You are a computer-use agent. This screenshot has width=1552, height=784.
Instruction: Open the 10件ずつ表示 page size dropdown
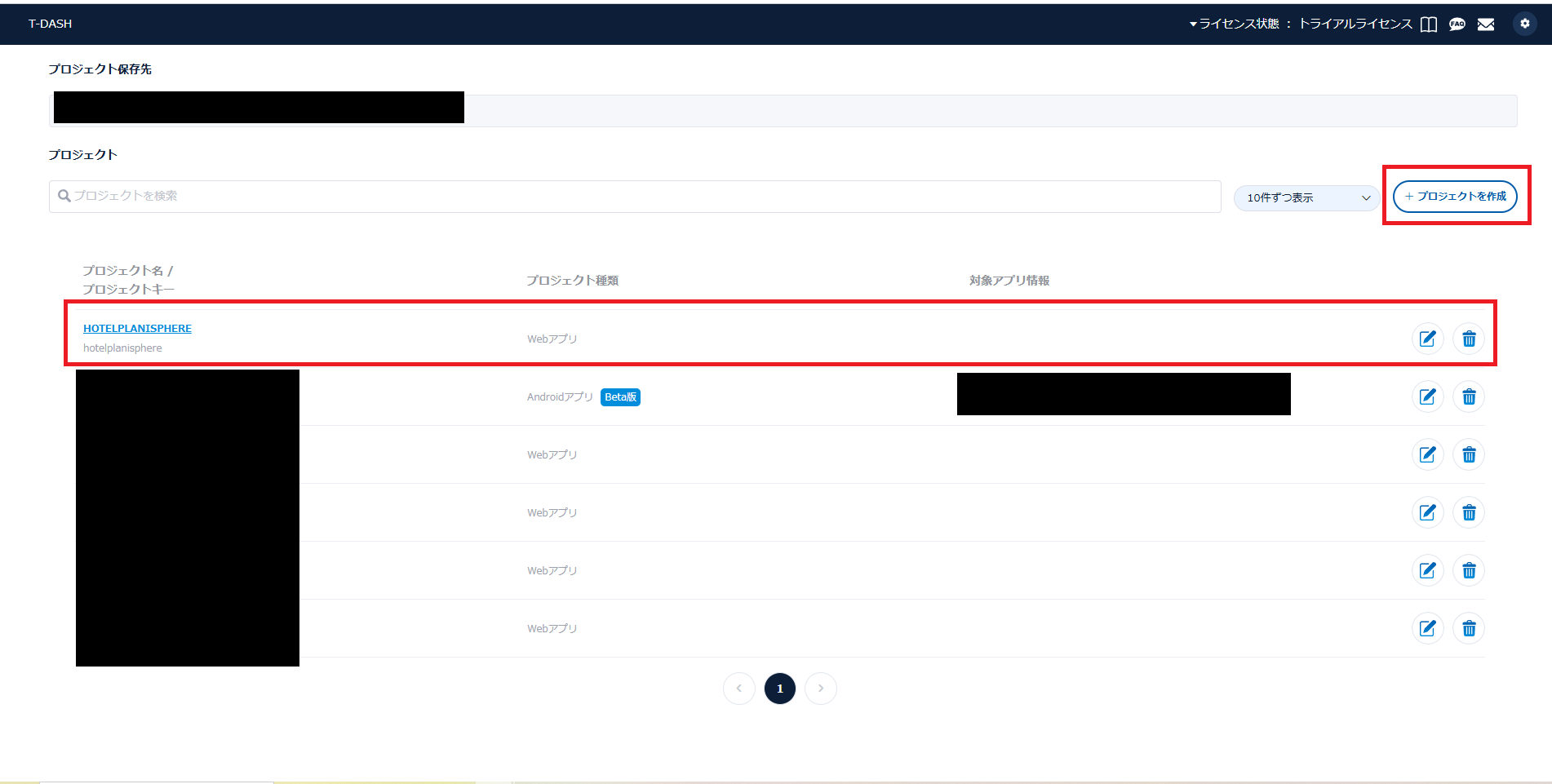pos(1306,197)
